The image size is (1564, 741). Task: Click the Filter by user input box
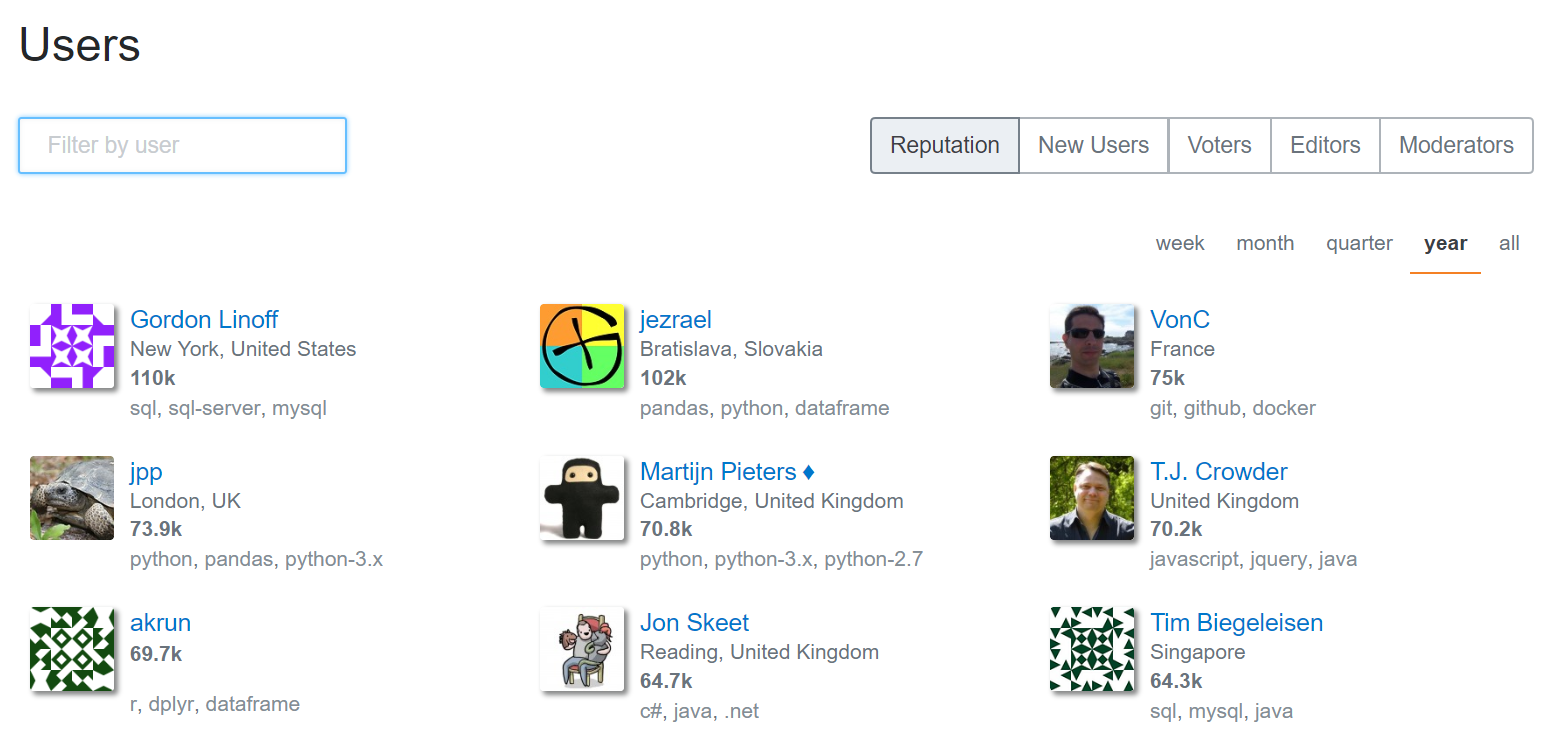click(x=182, y=145)
